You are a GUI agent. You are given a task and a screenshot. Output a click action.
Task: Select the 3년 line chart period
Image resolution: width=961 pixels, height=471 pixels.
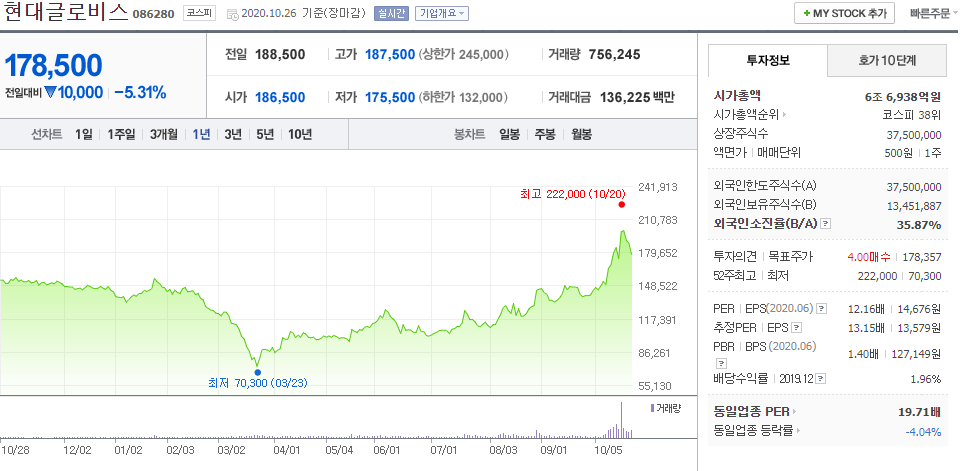233,134
